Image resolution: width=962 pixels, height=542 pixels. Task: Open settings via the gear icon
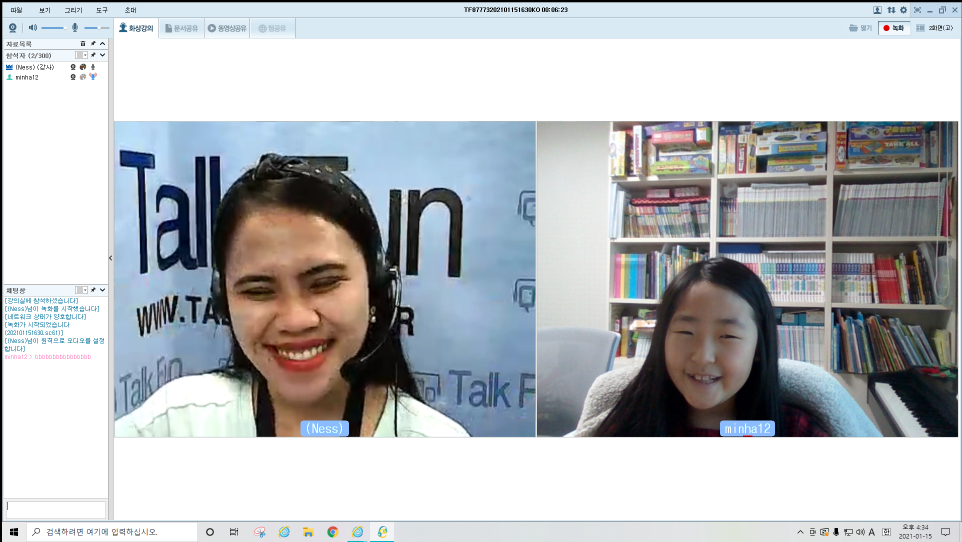904,9
